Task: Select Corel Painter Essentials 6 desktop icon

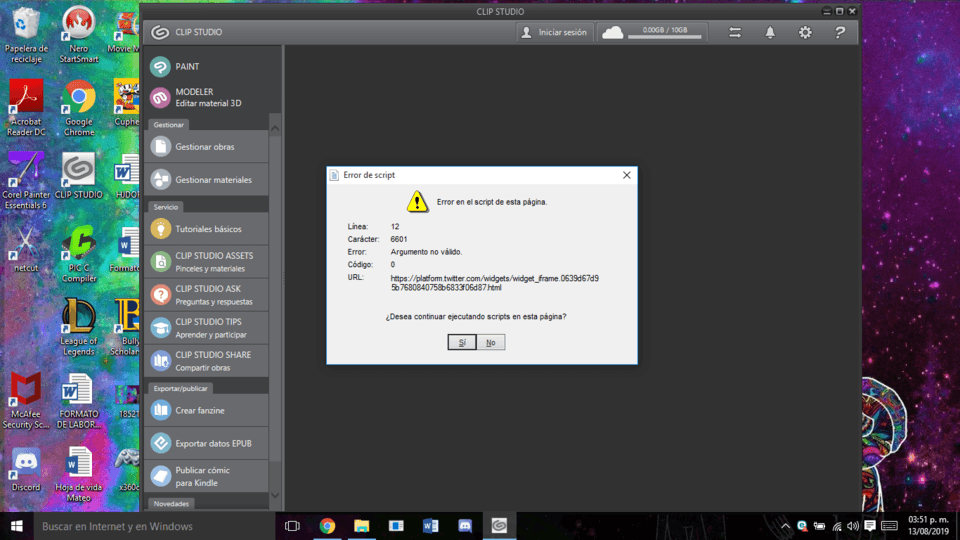Action: pos(25,181)
